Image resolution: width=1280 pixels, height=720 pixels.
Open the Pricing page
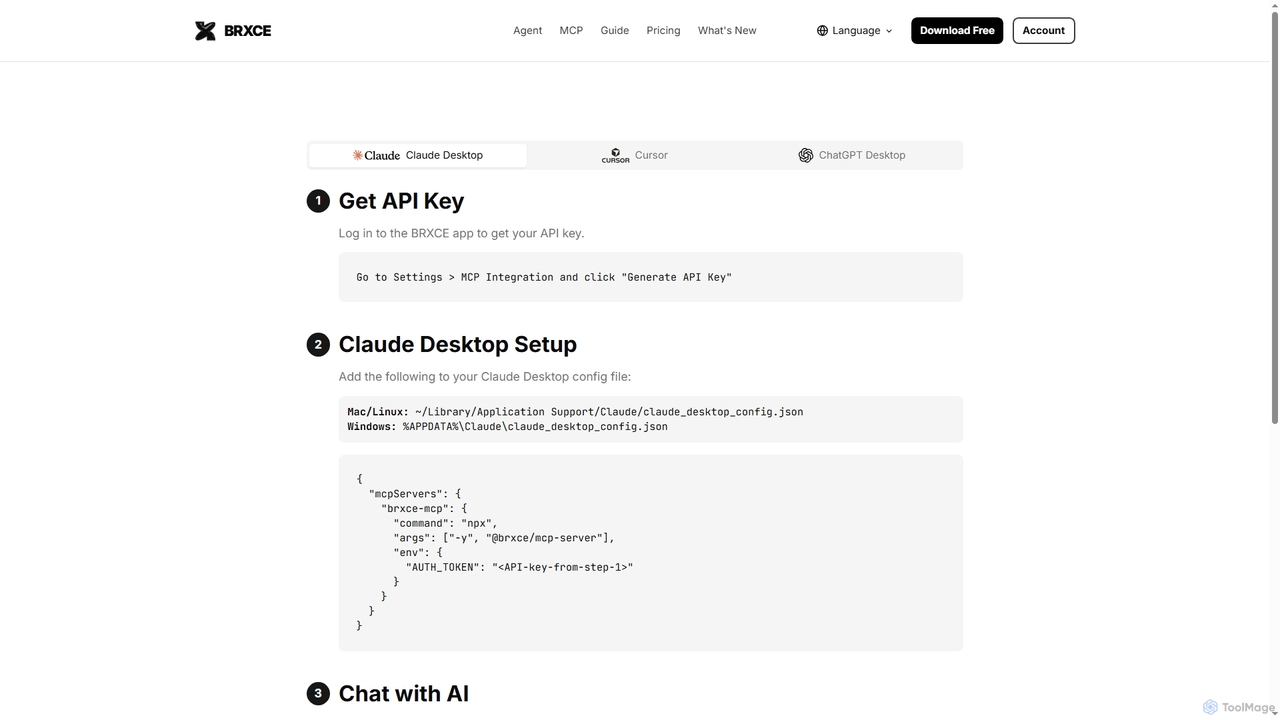[x=663, y=31]
